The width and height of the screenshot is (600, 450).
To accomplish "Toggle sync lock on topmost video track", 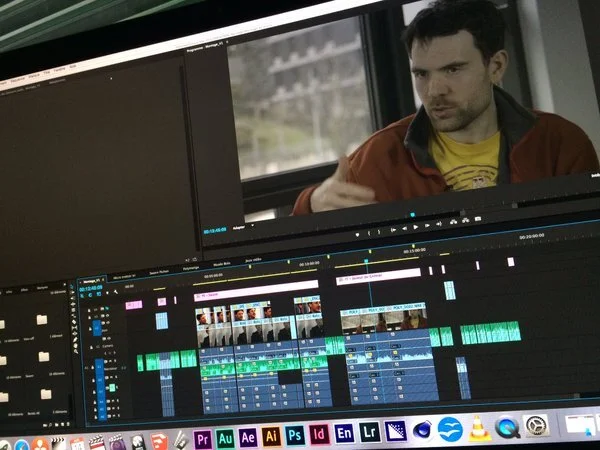I will tap(102, 309).
